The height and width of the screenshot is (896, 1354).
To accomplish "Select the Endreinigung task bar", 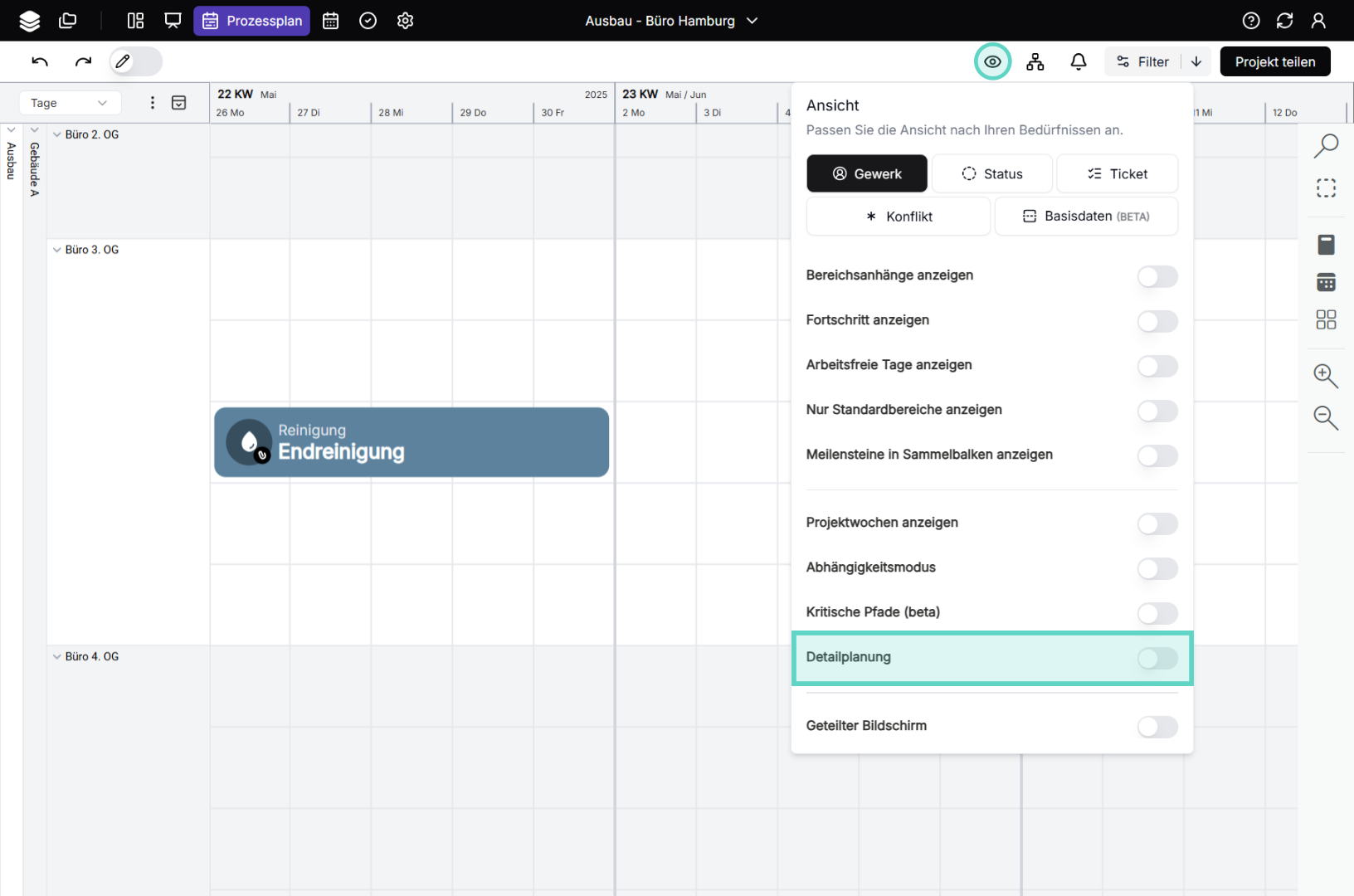I will coord(412,442).
